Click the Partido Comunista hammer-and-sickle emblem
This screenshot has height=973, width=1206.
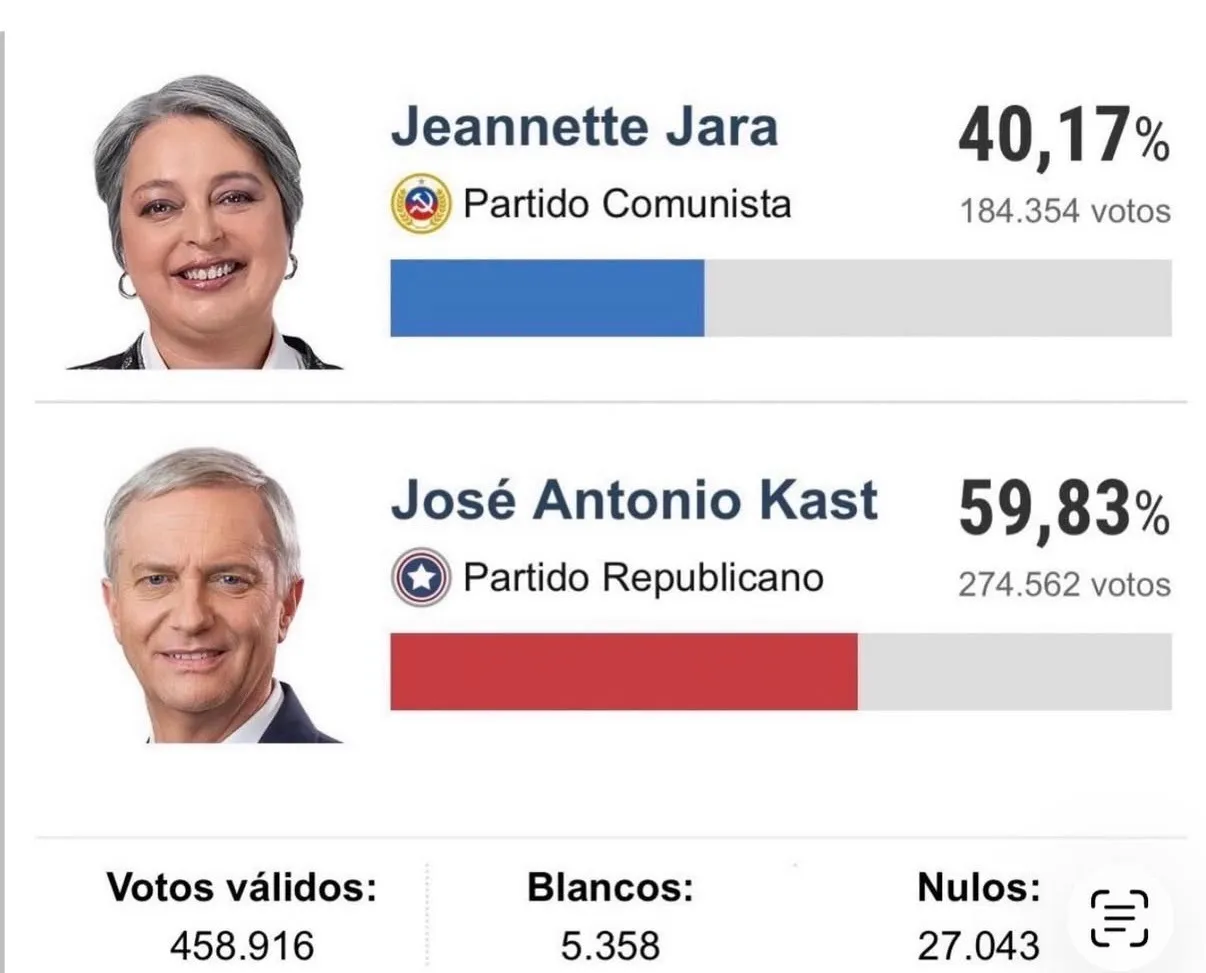click(421, 203)
